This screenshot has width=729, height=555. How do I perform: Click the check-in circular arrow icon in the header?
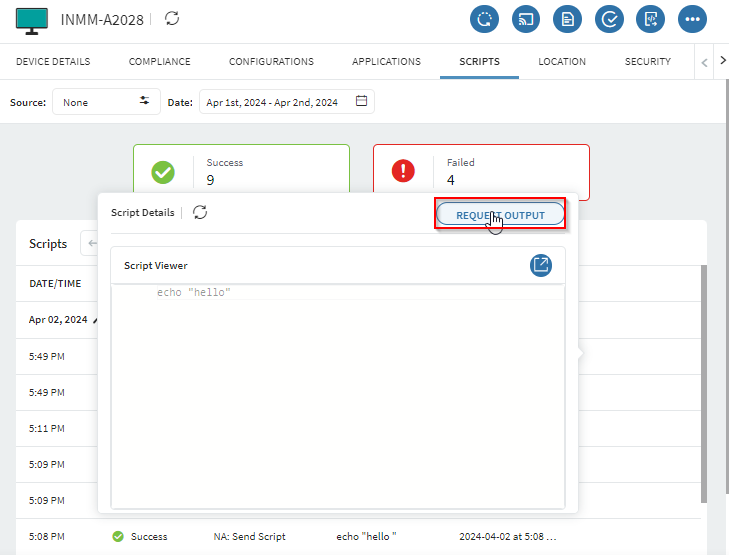tap(484, 19)
